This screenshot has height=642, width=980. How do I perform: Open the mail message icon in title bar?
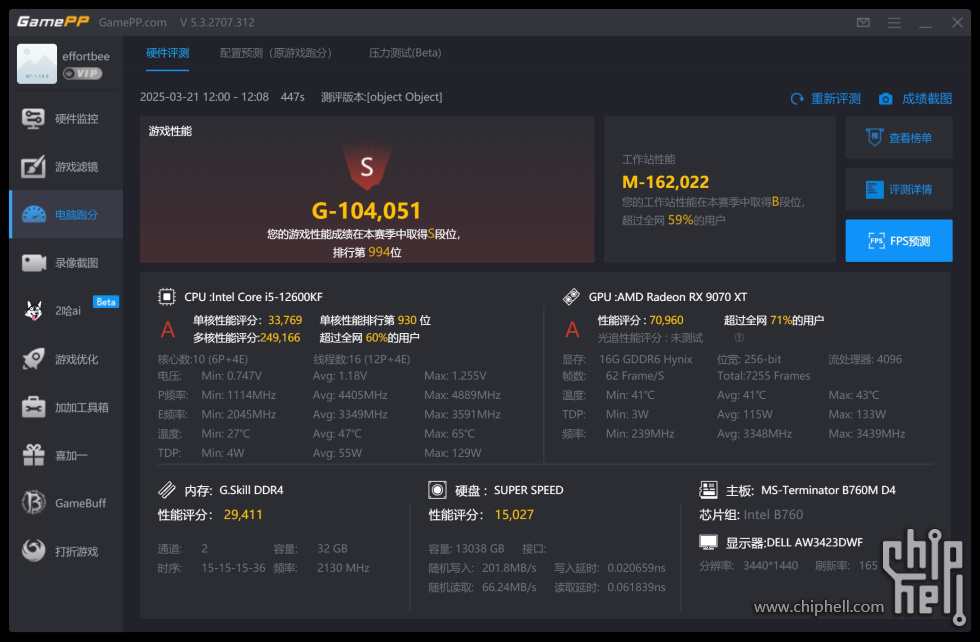tap(863, 23)
